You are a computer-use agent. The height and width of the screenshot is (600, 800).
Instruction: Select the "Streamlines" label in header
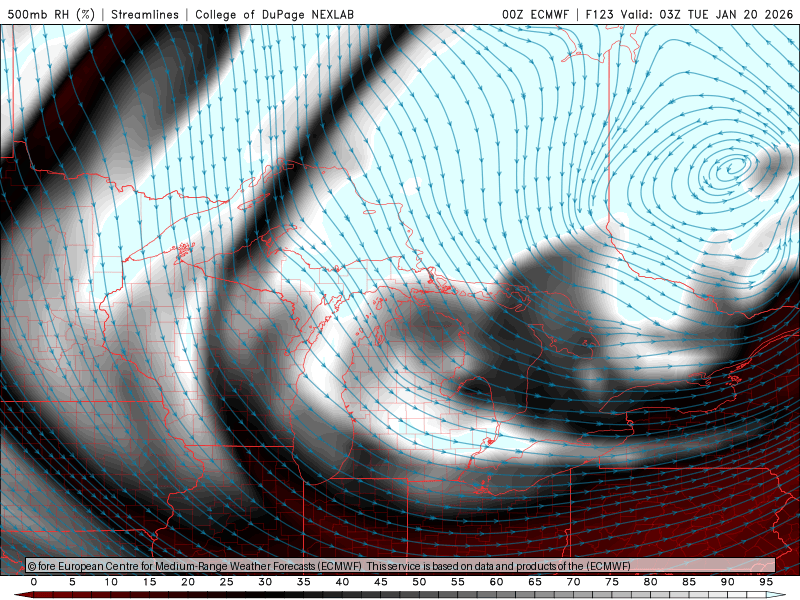click(x=145, y=14)
